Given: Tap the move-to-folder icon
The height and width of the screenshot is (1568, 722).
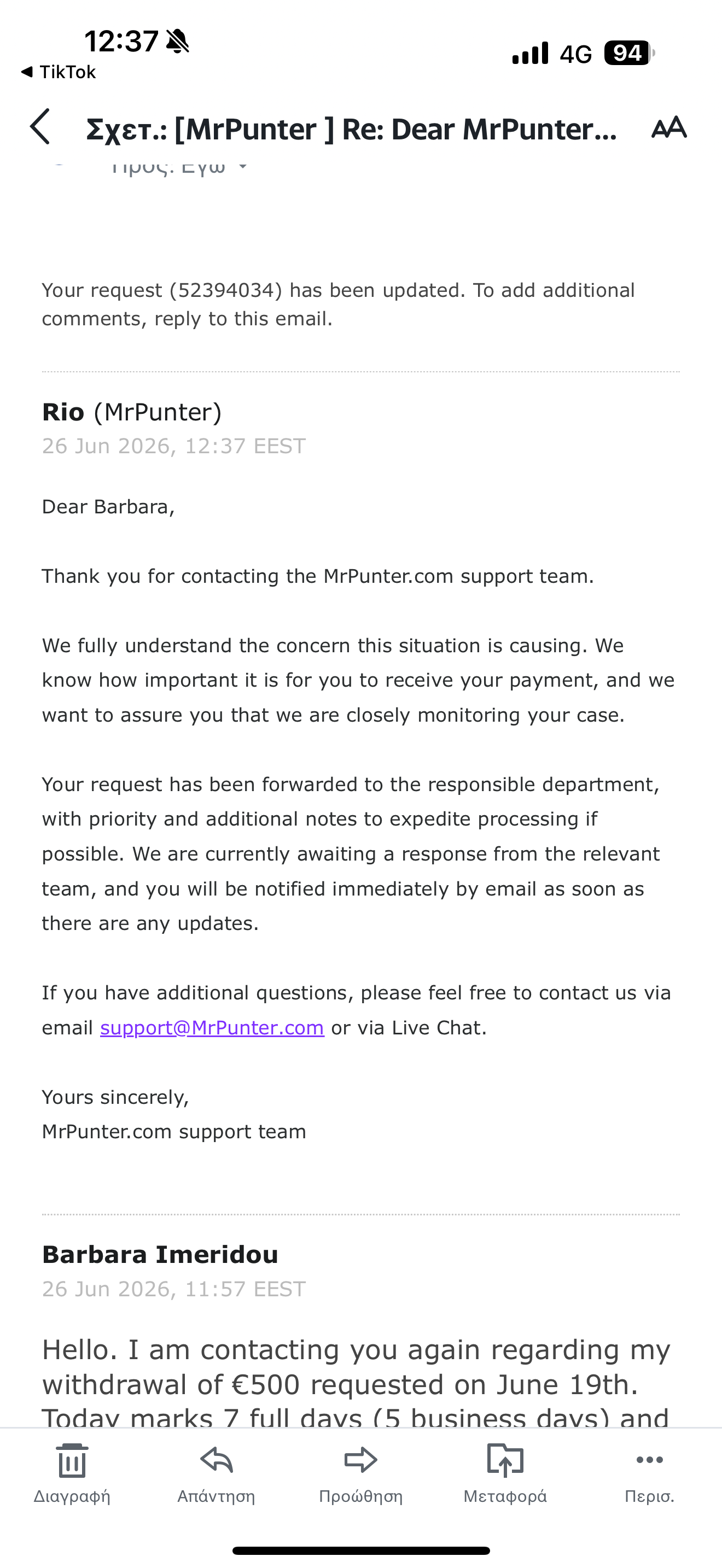Looking at the screenshot, I should pos(505,1460).
